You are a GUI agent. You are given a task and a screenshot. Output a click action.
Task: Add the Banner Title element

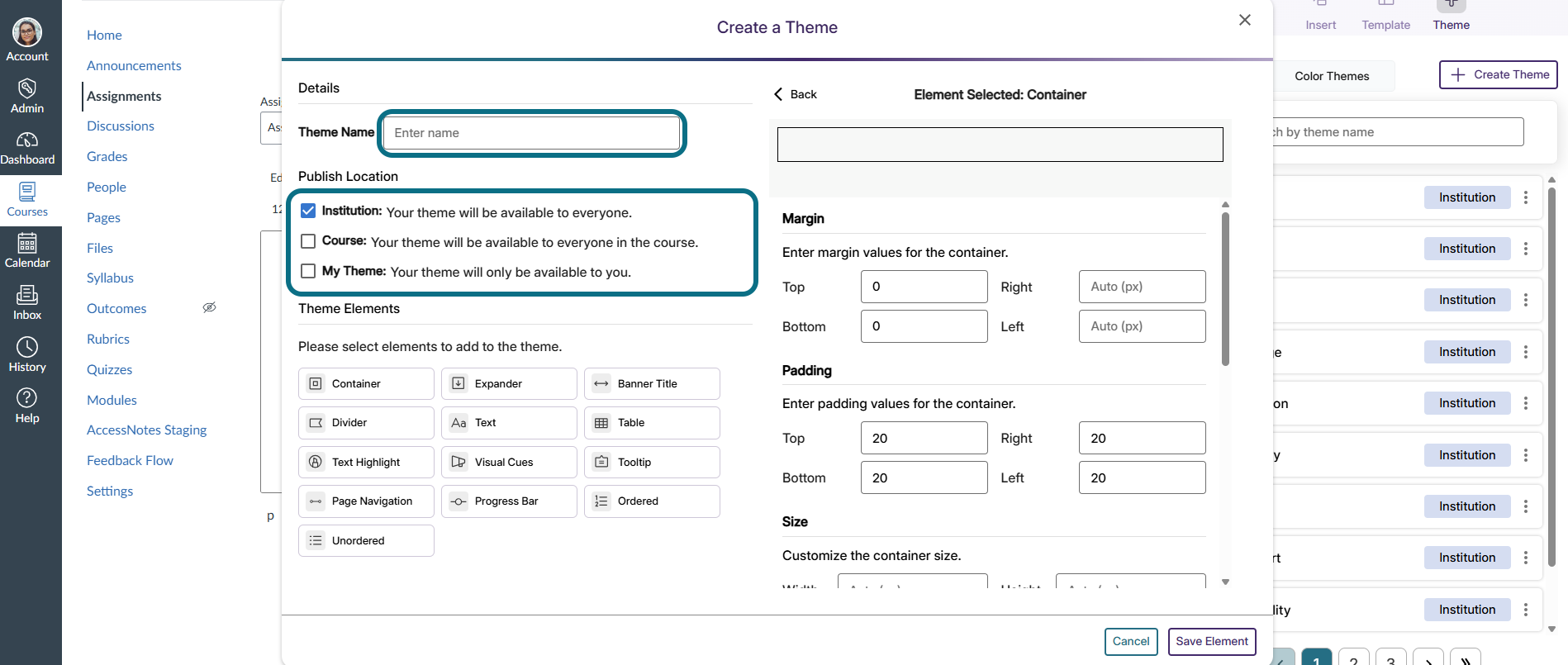point(652,383)
